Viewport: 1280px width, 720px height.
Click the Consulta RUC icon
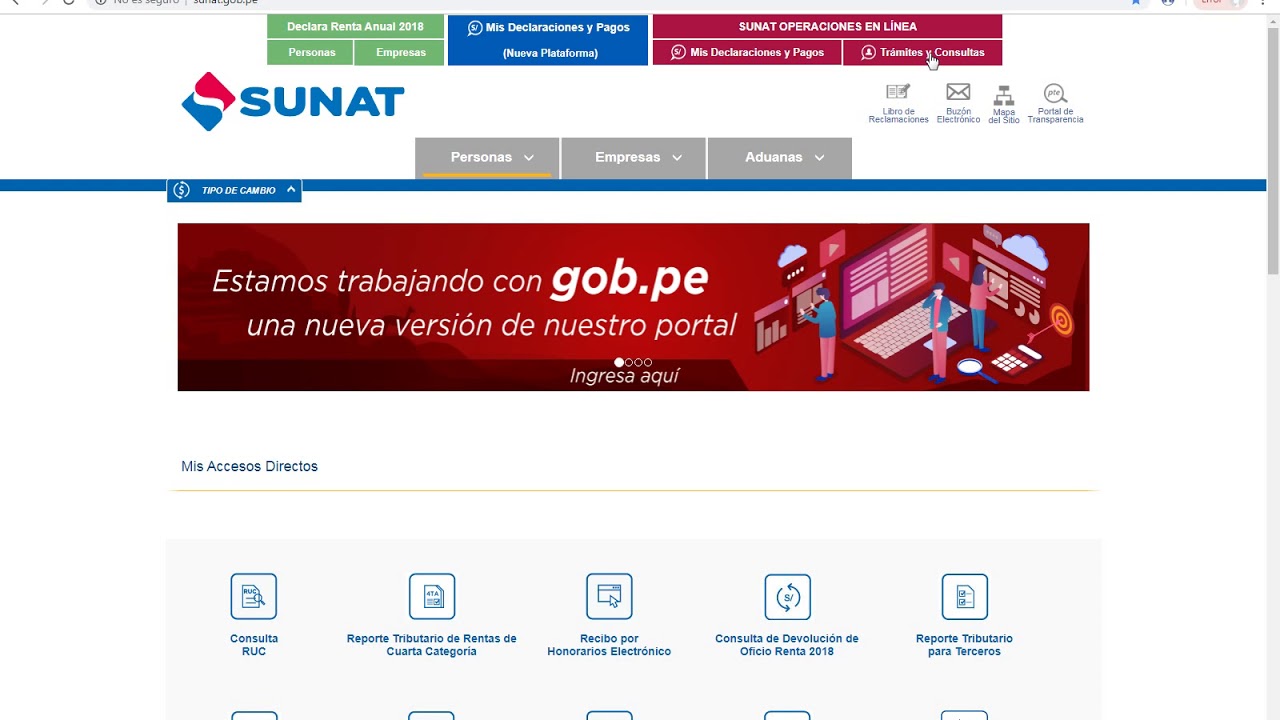click(254, 597)
